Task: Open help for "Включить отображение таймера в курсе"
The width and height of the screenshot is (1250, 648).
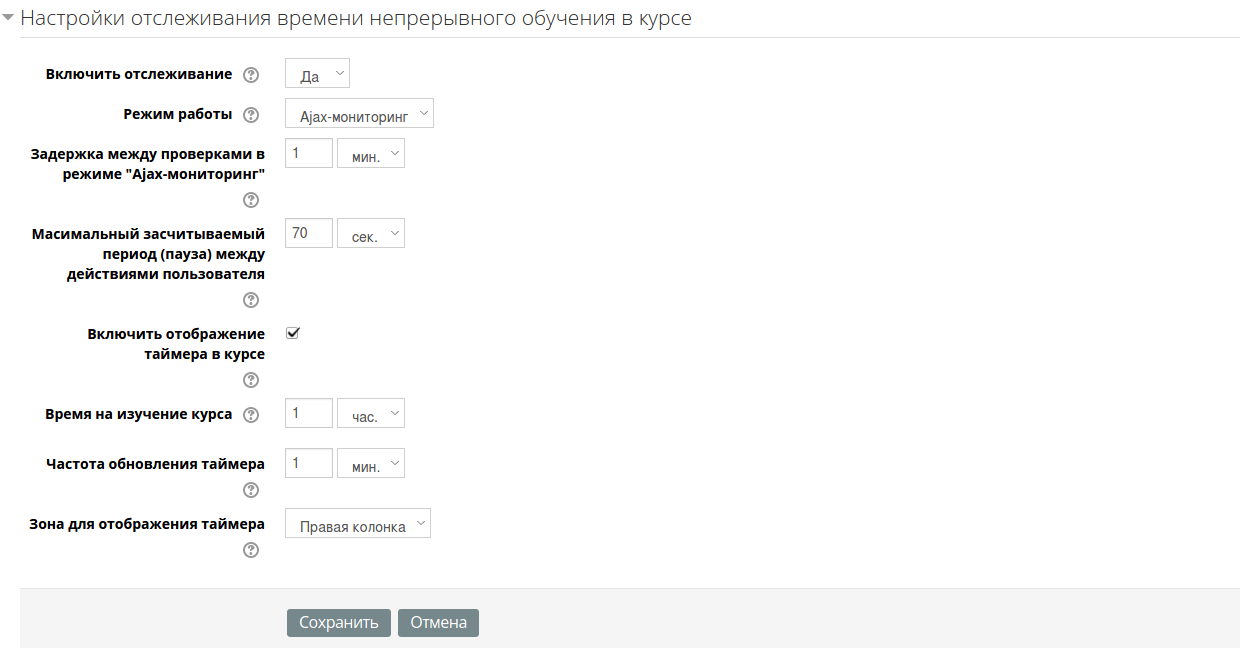Action: pos(251,380)
